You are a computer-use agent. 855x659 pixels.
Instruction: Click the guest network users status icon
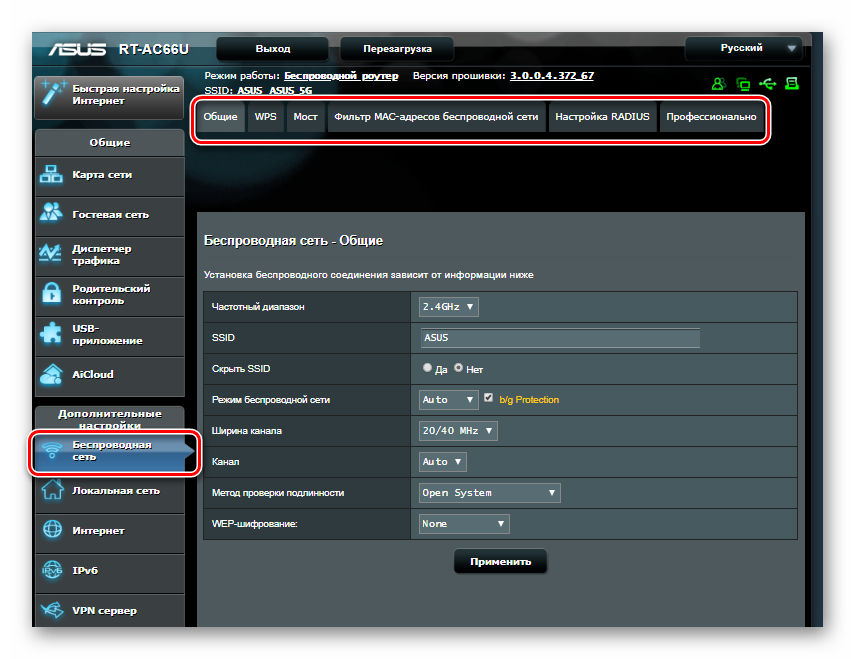(718, 84)
